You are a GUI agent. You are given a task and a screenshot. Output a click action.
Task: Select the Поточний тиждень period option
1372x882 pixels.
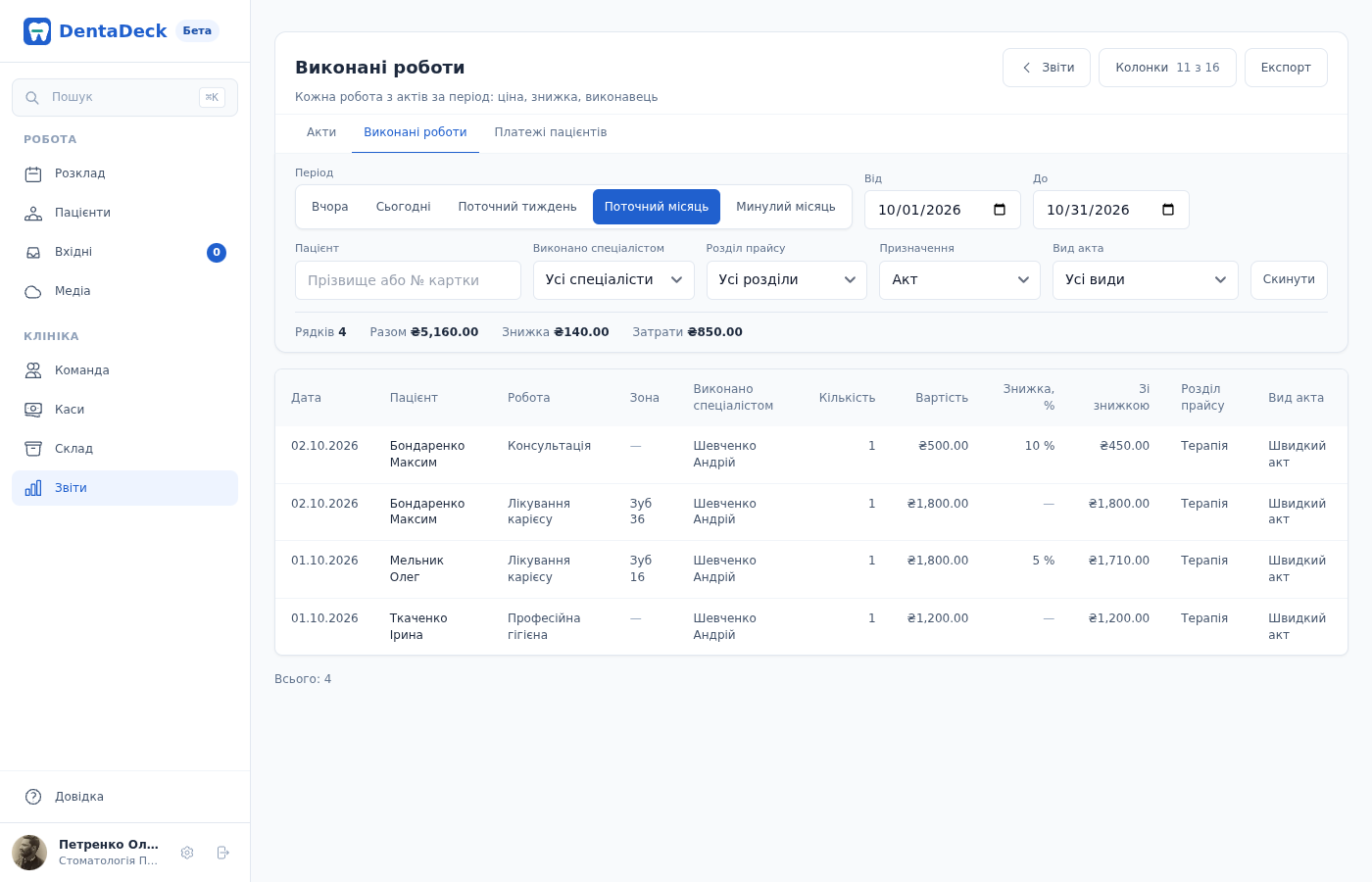tap(517, 207)
